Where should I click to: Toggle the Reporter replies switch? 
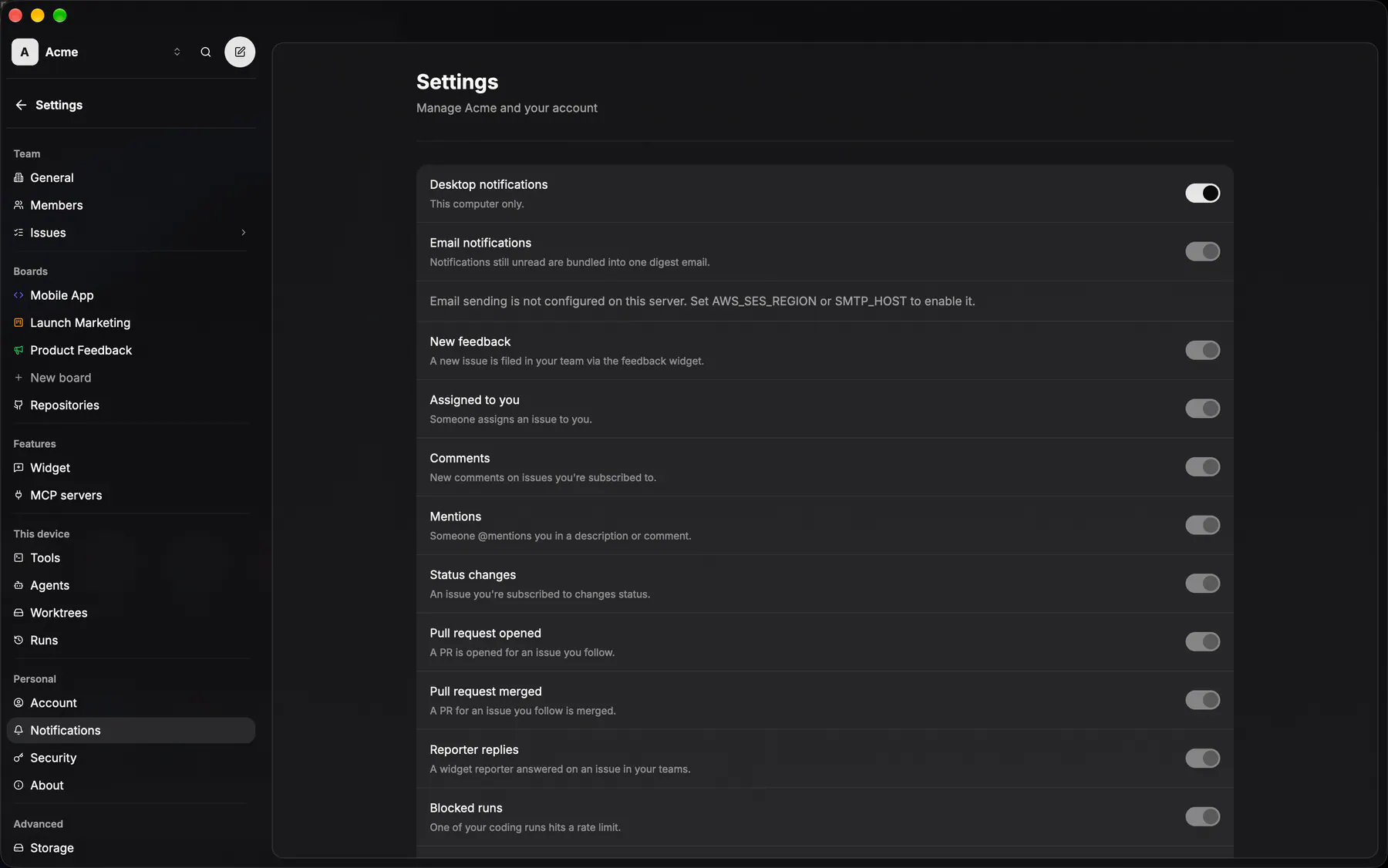point(1202,759)
